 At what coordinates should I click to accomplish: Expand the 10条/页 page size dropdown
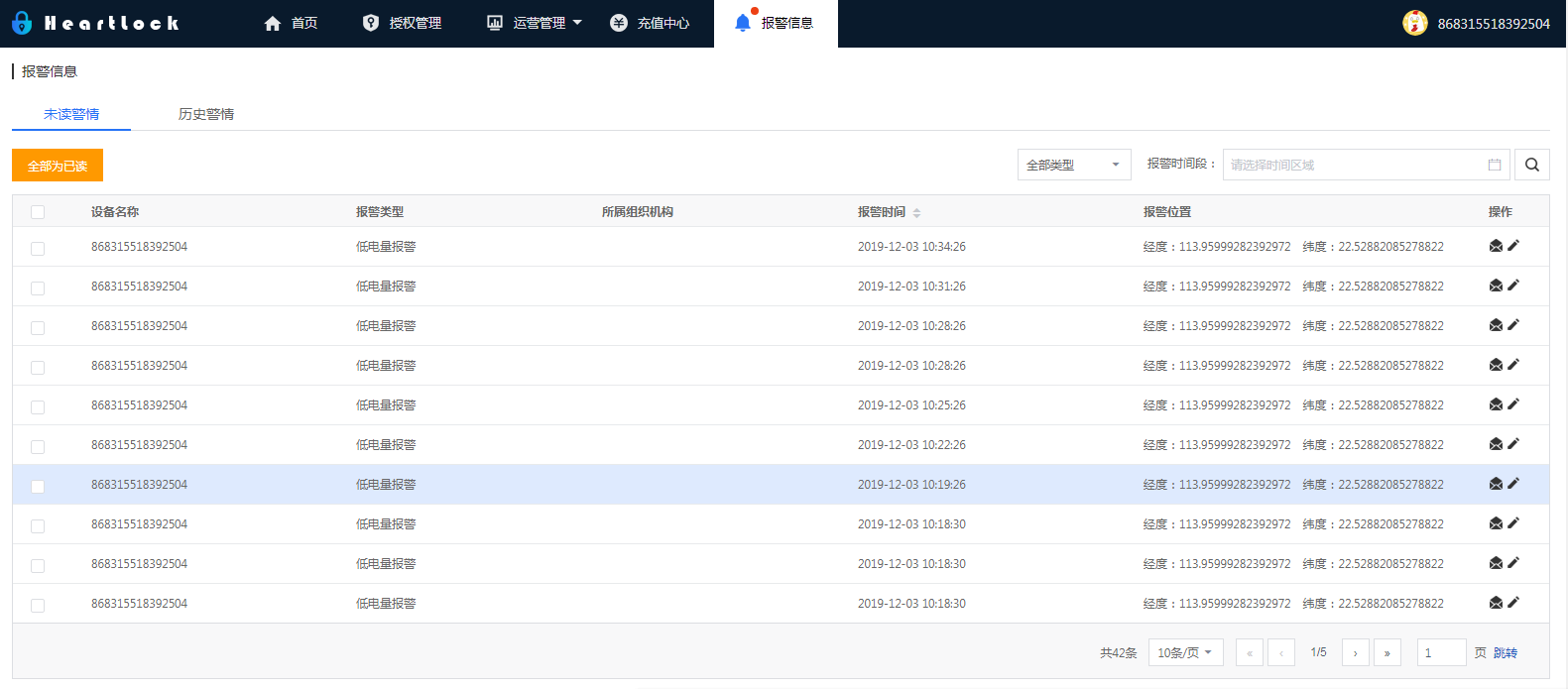pyautogui.click(x=1185, y=652)
